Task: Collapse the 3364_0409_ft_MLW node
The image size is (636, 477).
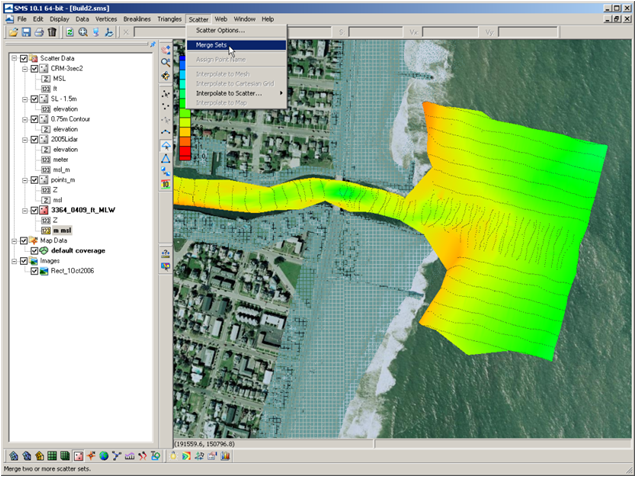Action: tap(25, 210)
